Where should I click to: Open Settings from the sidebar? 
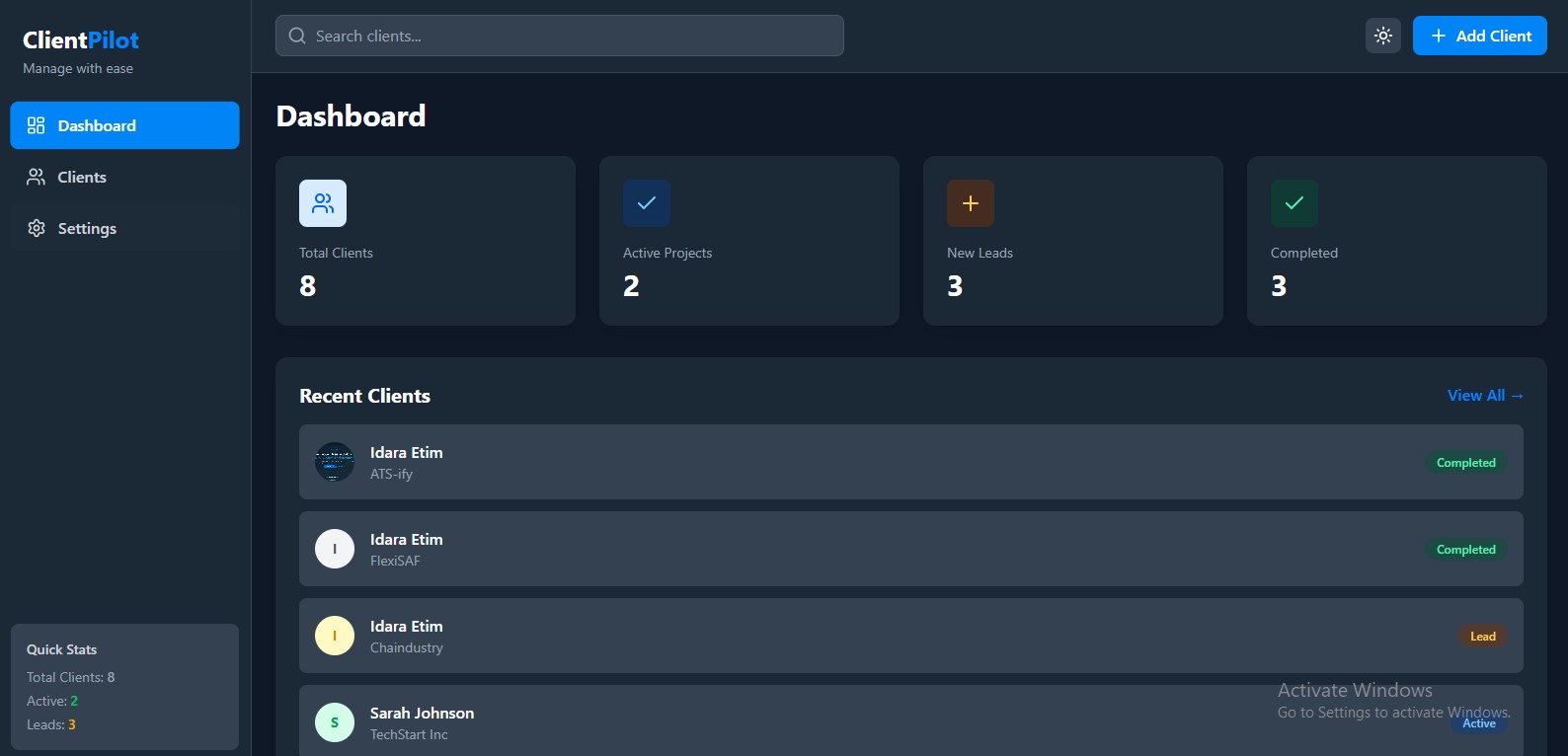click(124, 228)
